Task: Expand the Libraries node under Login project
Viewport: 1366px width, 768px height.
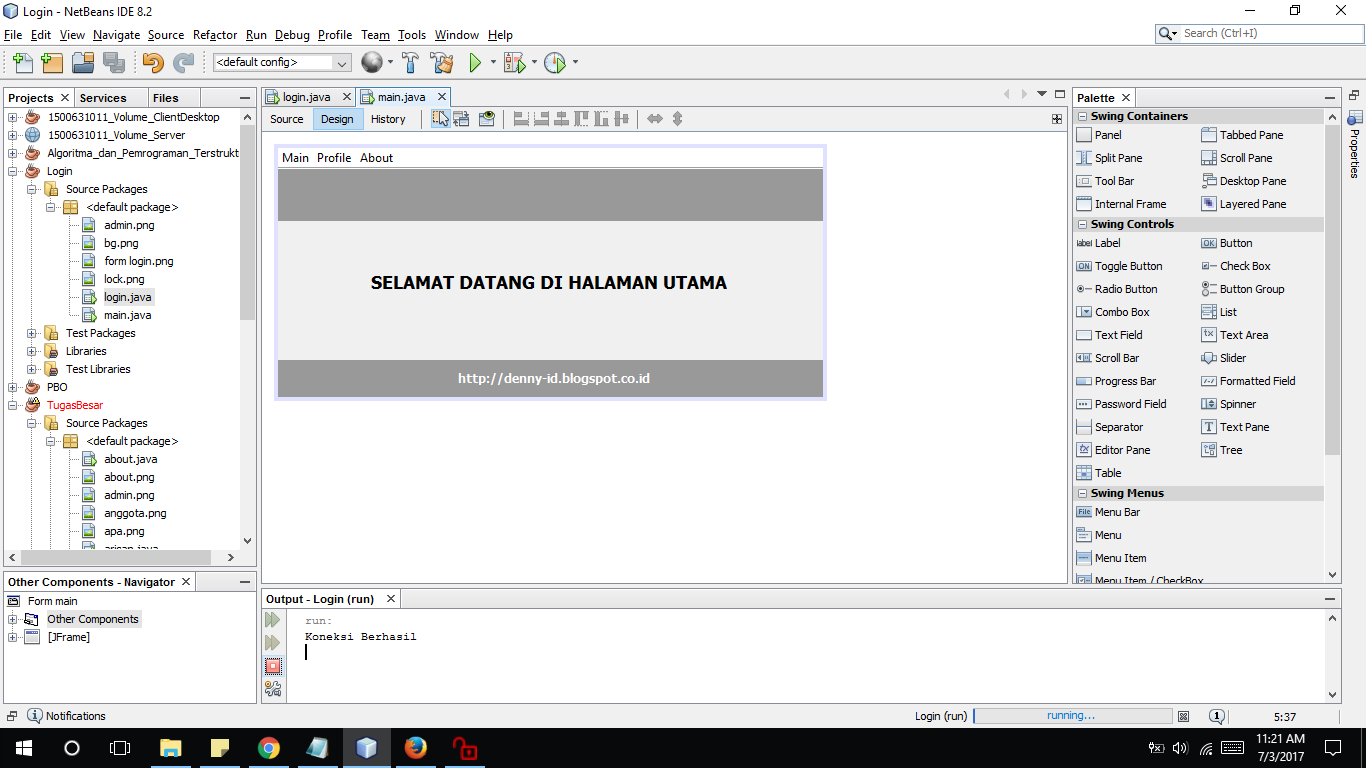Action: click(x=31, y=350)
